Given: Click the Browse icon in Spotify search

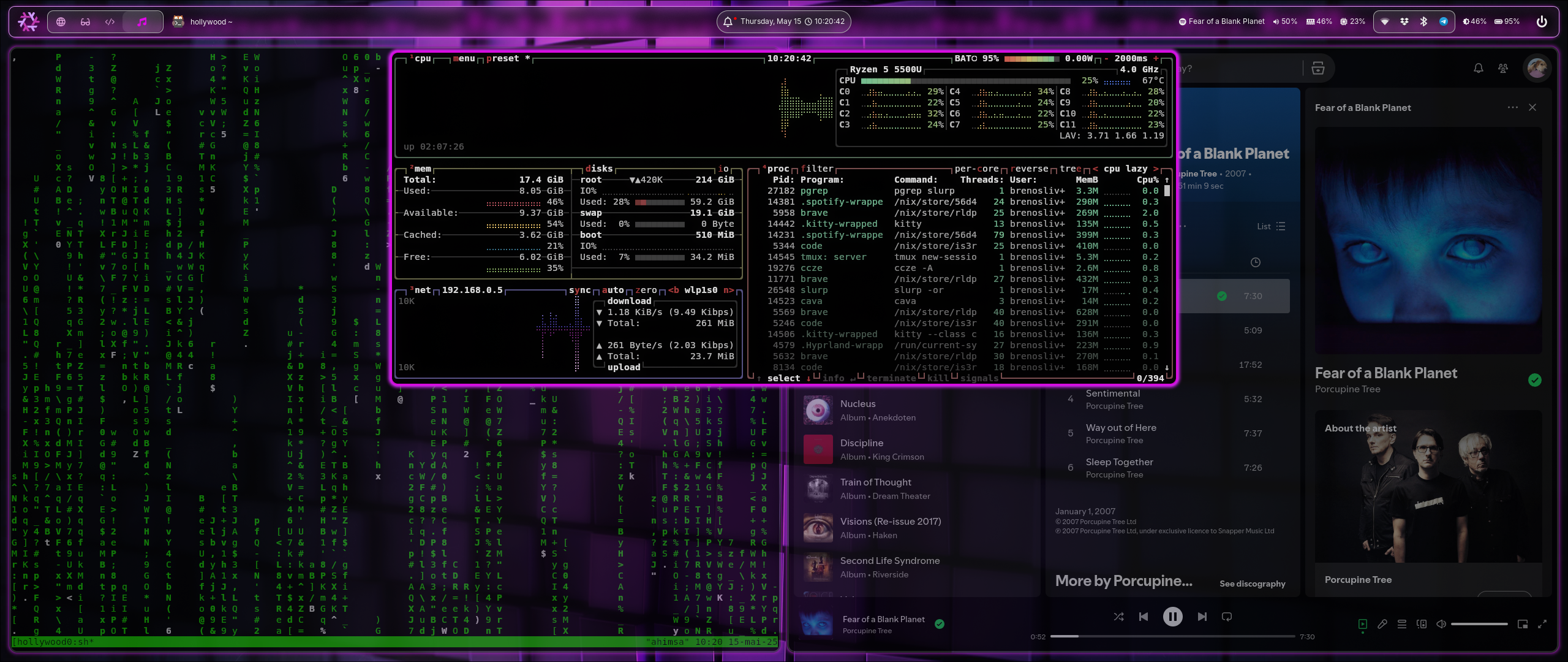Looking at the screenshot, I should [x=1318, y=68].
